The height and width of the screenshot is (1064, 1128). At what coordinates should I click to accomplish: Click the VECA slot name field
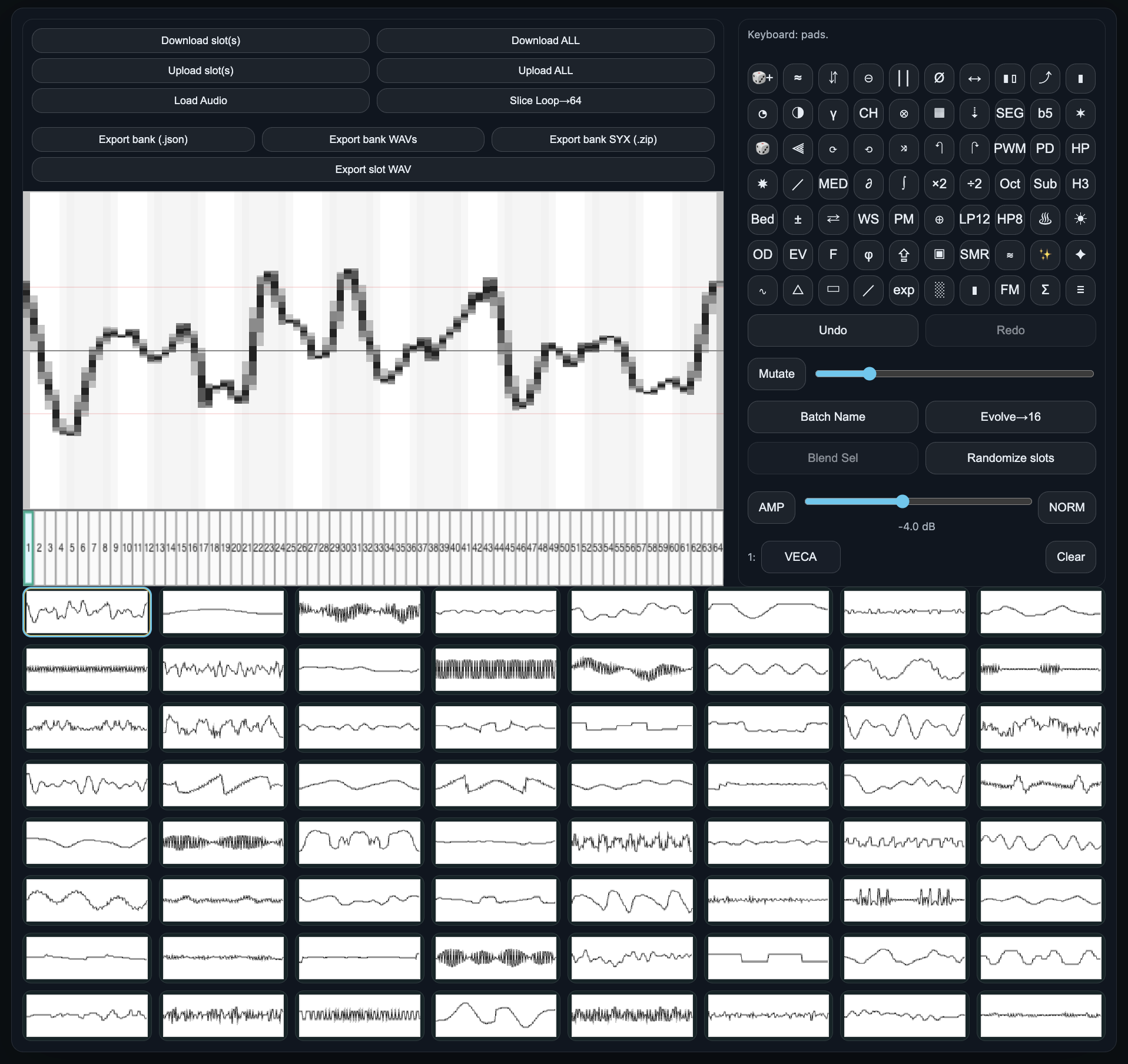[x=800, y=557]
